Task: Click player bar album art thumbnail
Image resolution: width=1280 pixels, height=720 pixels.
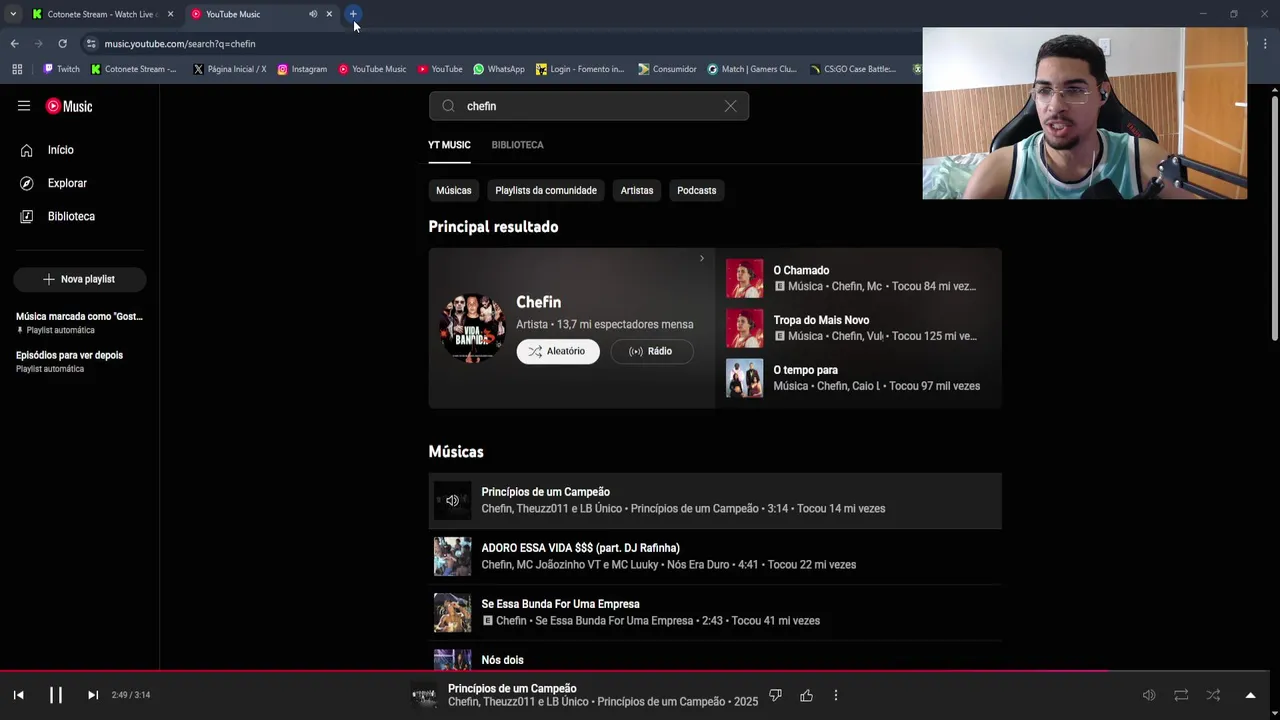Action: pyautogui.click(x=424, y=696)
